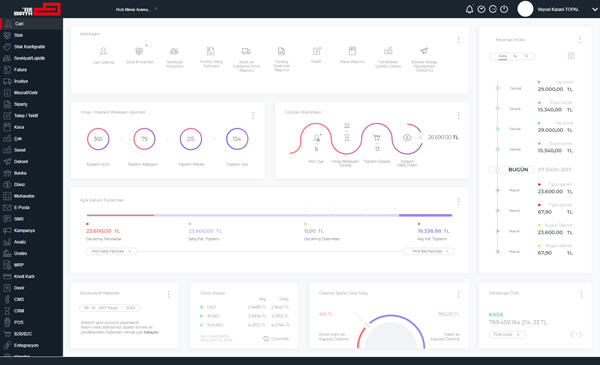Click the Güncelle refresh icon in Döviz Kurları
600x365 pixels.
(266, 339)
